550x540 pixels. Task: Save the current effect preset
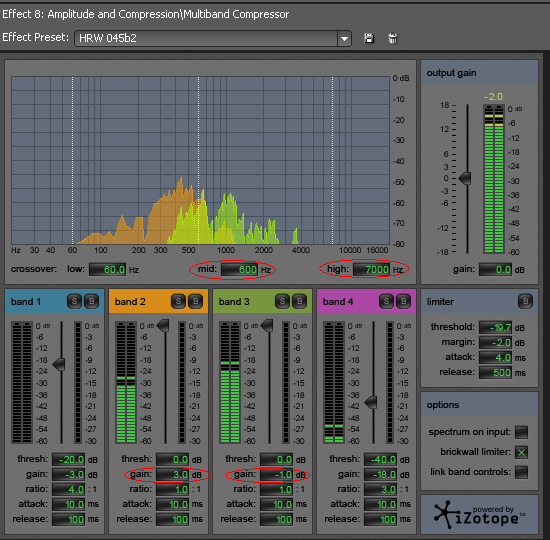pyautogui.click(x=369, y=38)
